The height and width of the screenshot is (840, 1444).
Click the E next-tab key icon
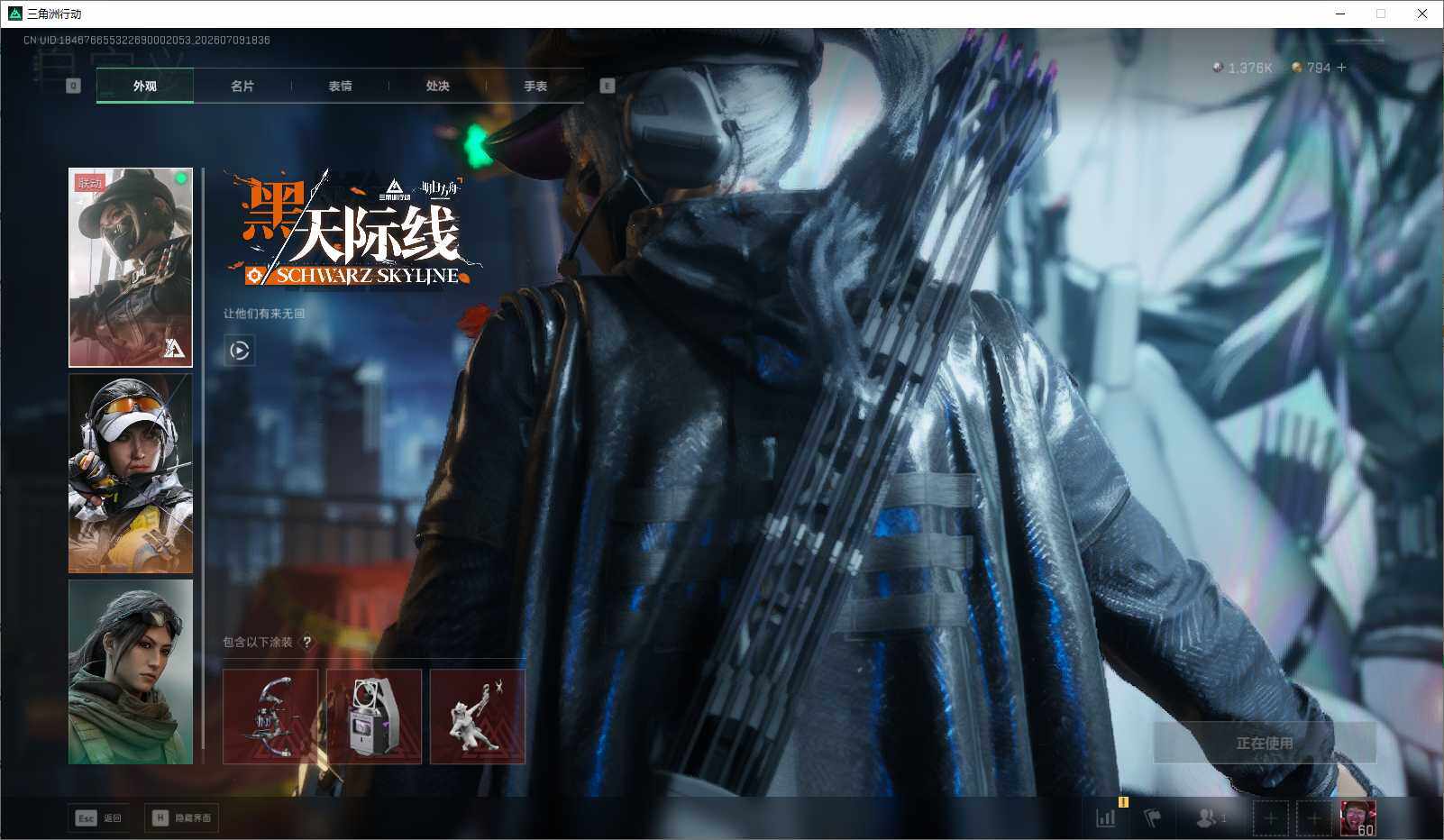pos(608,86)
